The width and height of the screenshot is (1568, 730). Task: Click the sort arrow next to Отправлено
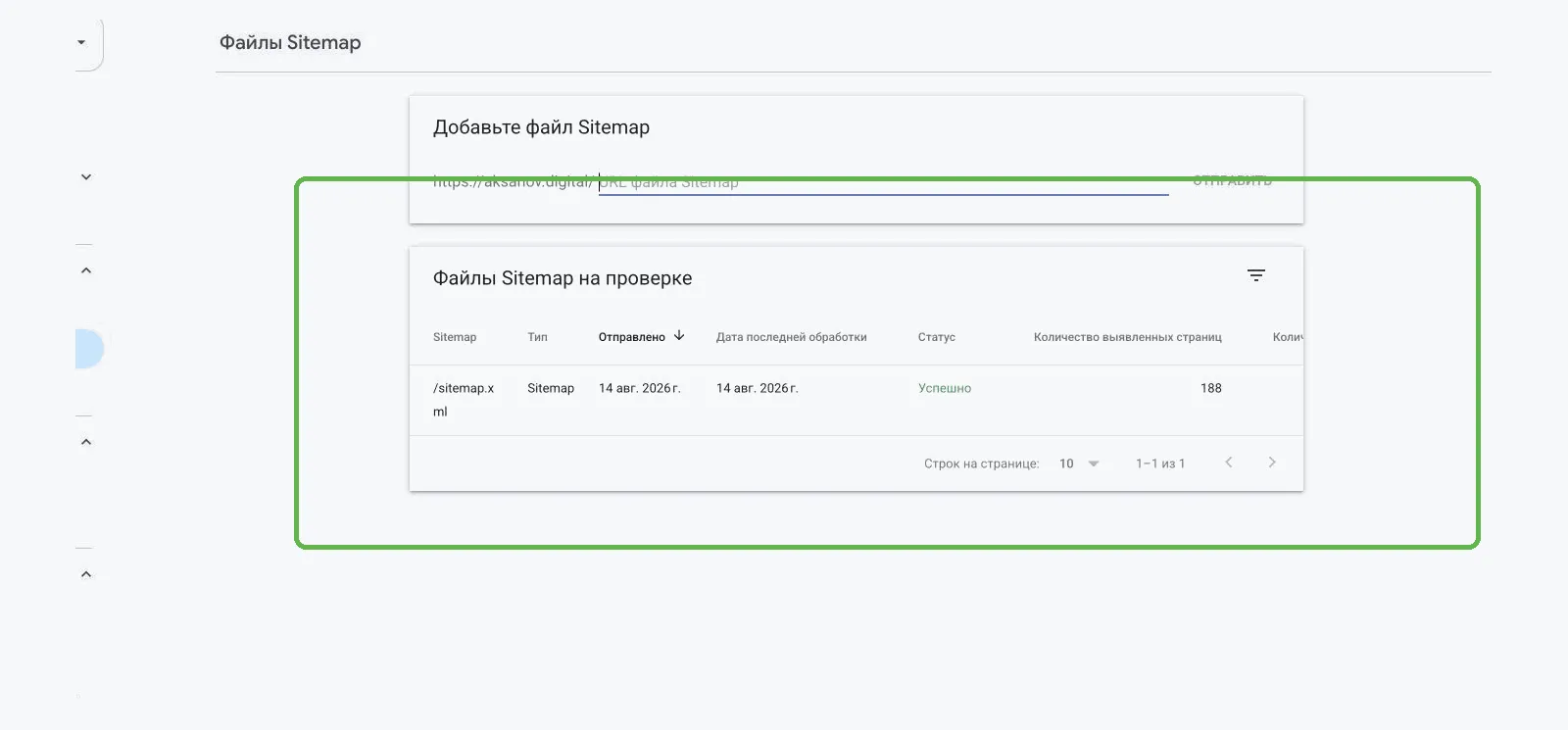(679, 335)
